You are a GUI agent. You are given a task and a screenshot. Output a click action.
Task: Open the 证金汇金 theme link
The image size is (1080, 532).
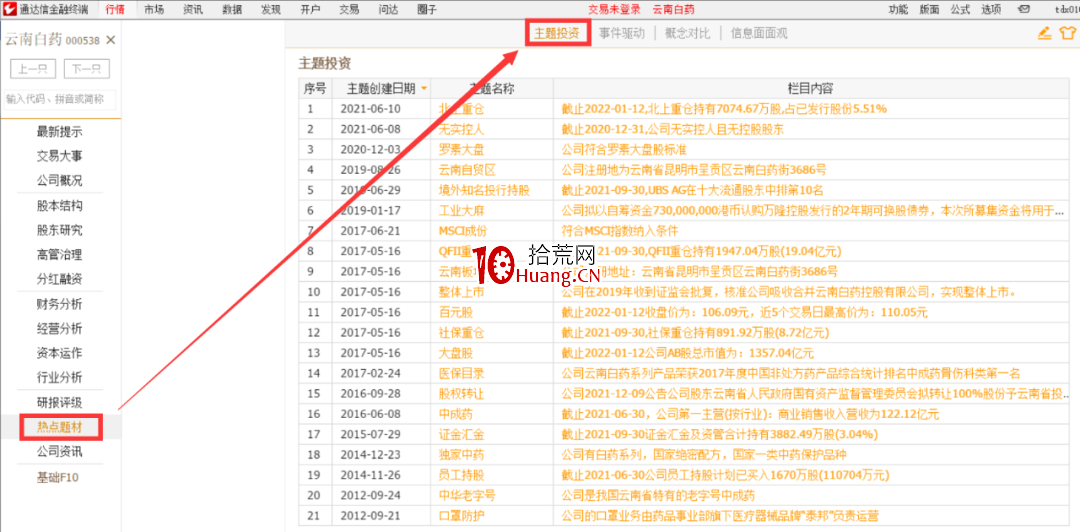pos(460,434)
